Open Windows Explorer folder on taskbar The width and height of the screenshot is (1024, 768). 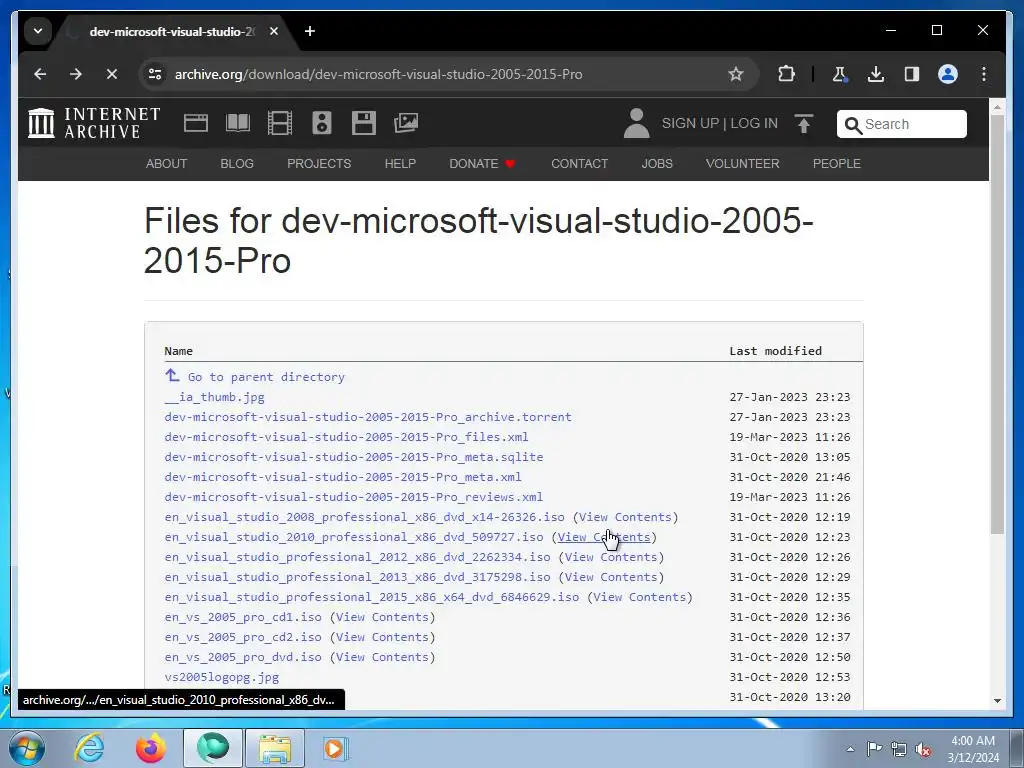275,748
